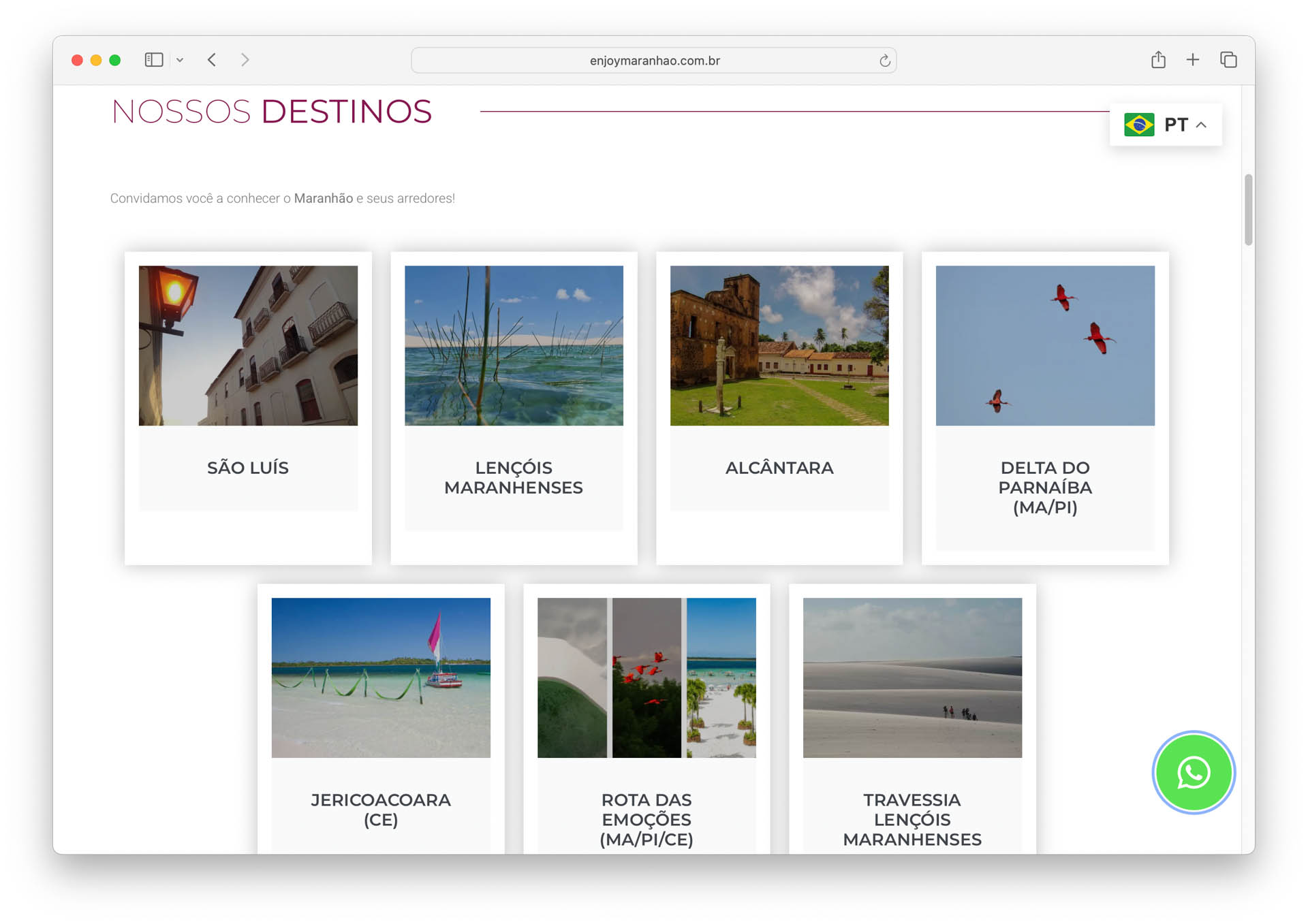This screenshot has width=1308, height=924.
Task: Open the Lençóis Maranhenses destination link
Action: tap(514, 477)
